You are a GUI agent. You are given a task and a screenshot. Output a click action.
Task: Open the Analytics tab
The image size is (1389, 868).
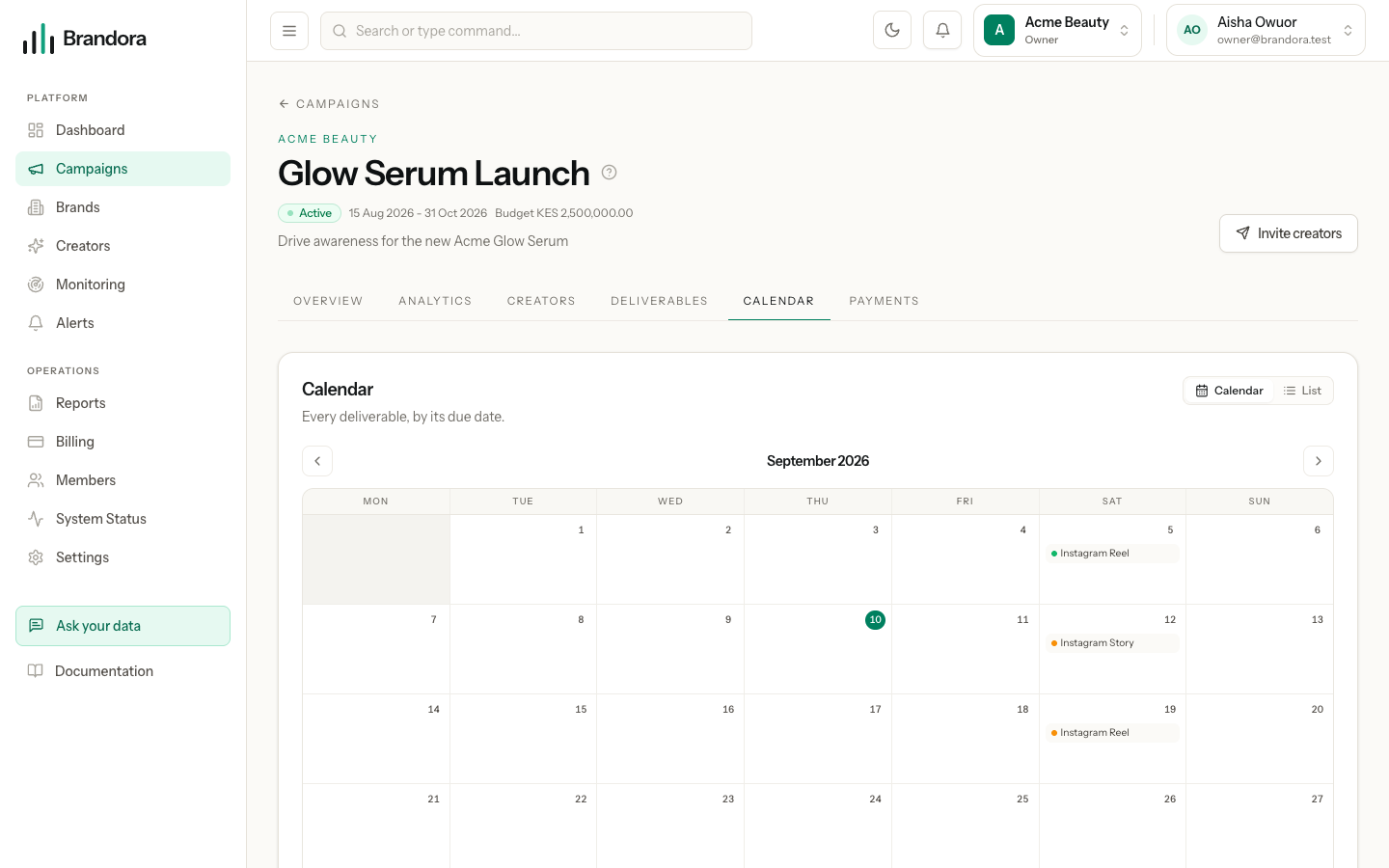[435, 301]
